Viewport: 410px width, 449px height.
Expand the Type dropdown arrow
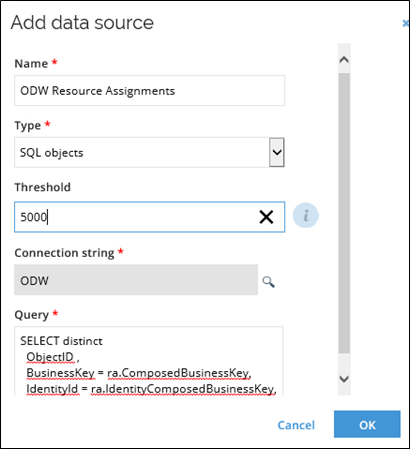(x=277, y=152)
